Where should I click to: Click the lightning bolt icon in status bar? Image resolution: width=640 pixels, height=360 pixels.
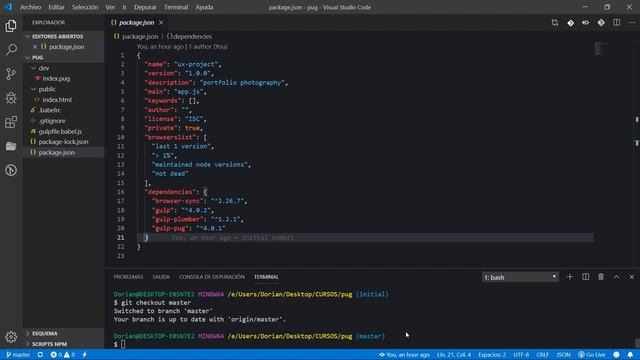pos(84,355)
